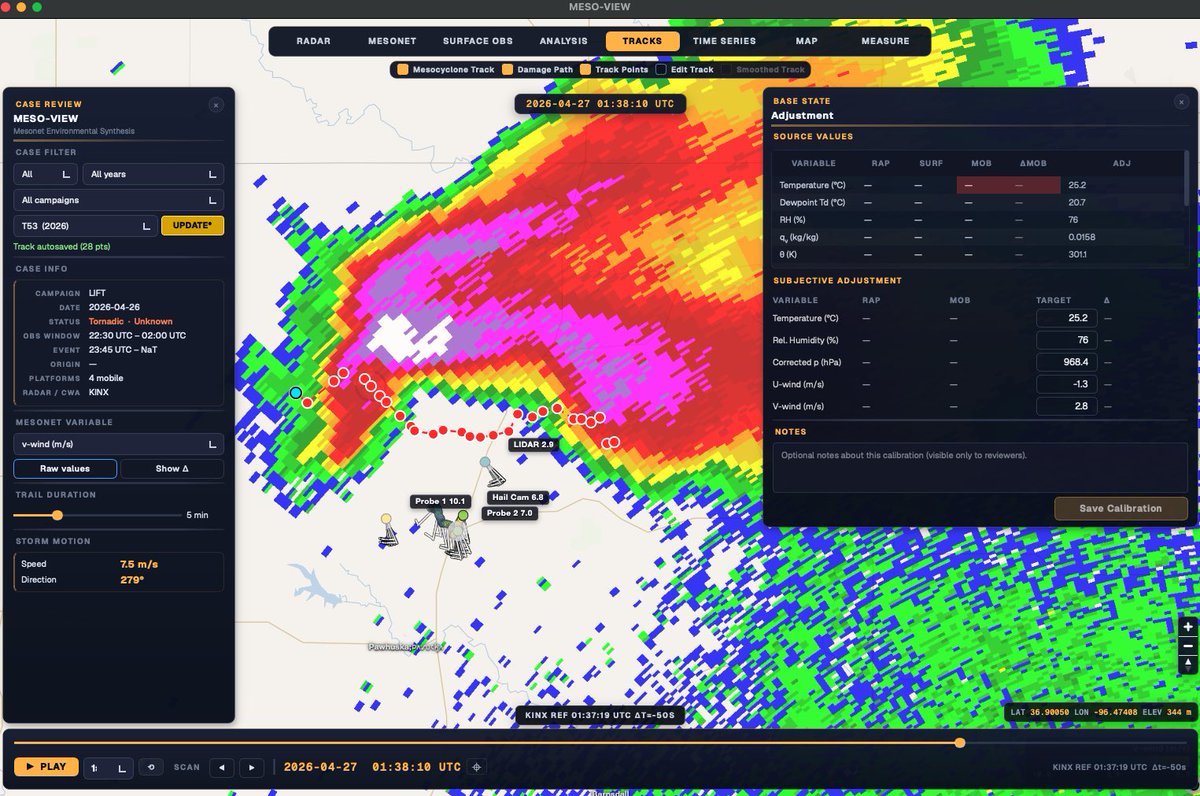The image size is (1200, 796).
Task: Close the Base State Adjustment panel
Action: click(1181, 102)
